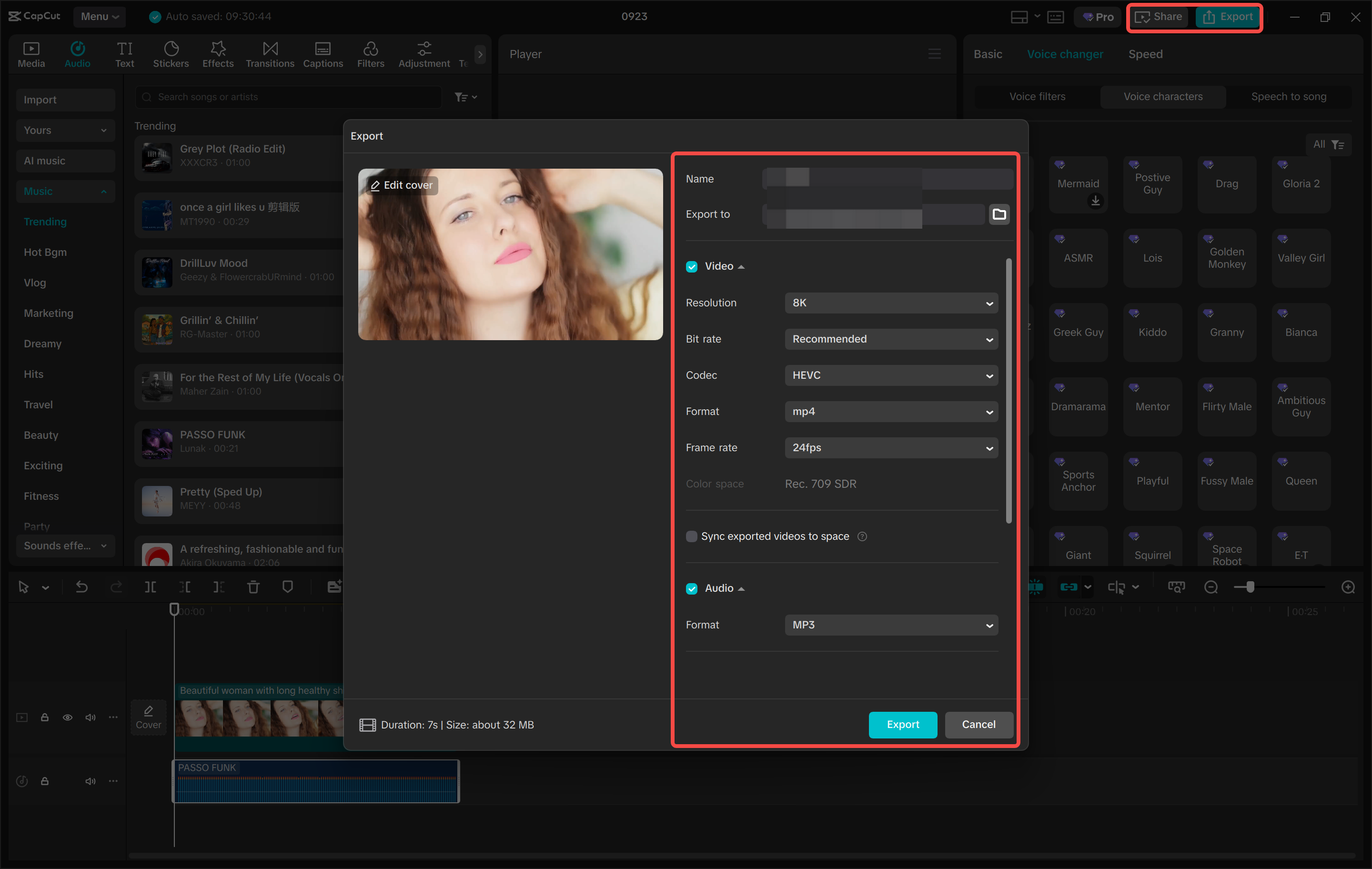Open the Transitions panel
The image size is (1372, 869).
(270, 53)
